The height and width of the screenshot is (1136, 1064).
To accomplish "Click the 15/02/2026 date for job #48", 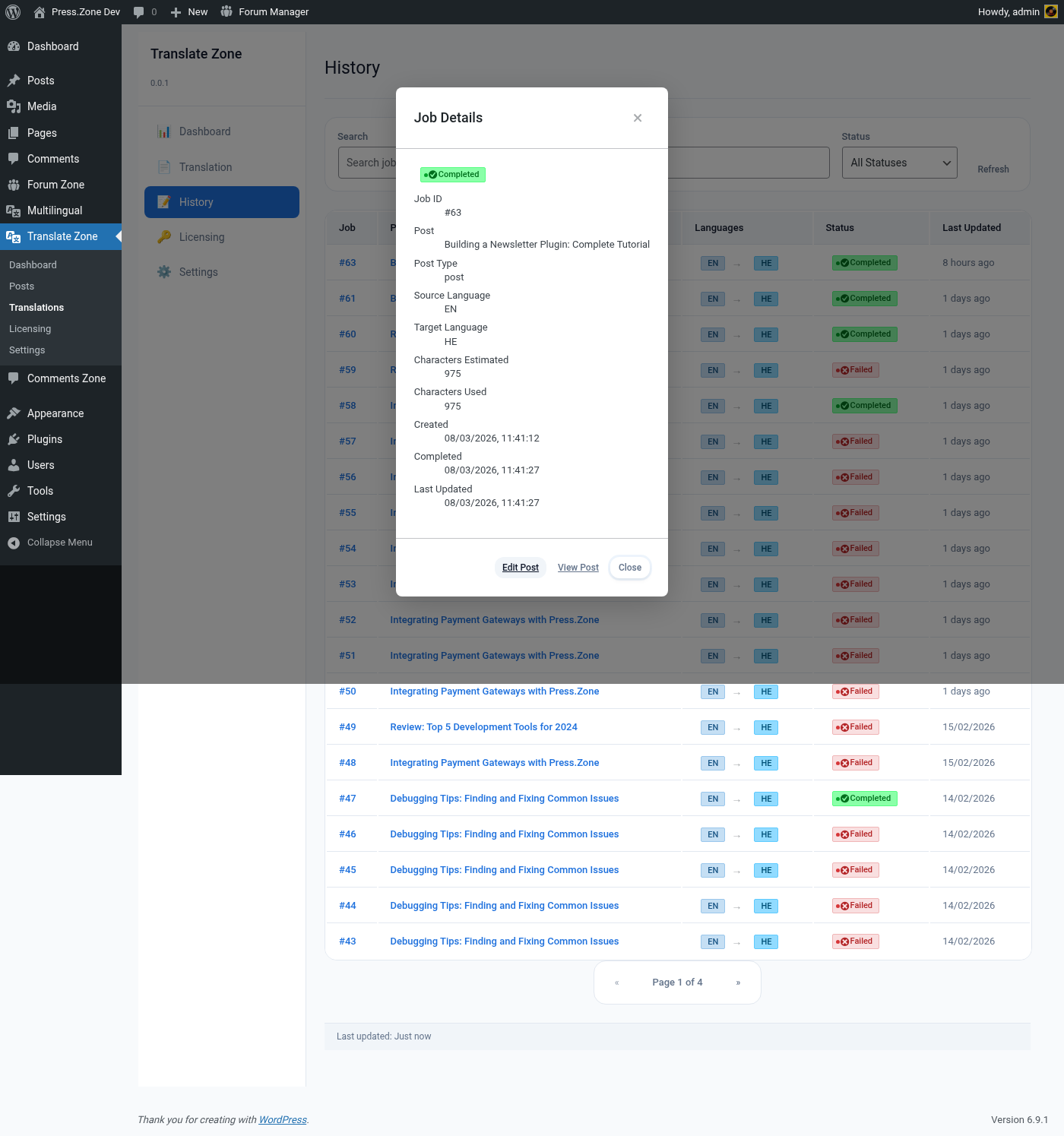I will [x=968, y=763].
